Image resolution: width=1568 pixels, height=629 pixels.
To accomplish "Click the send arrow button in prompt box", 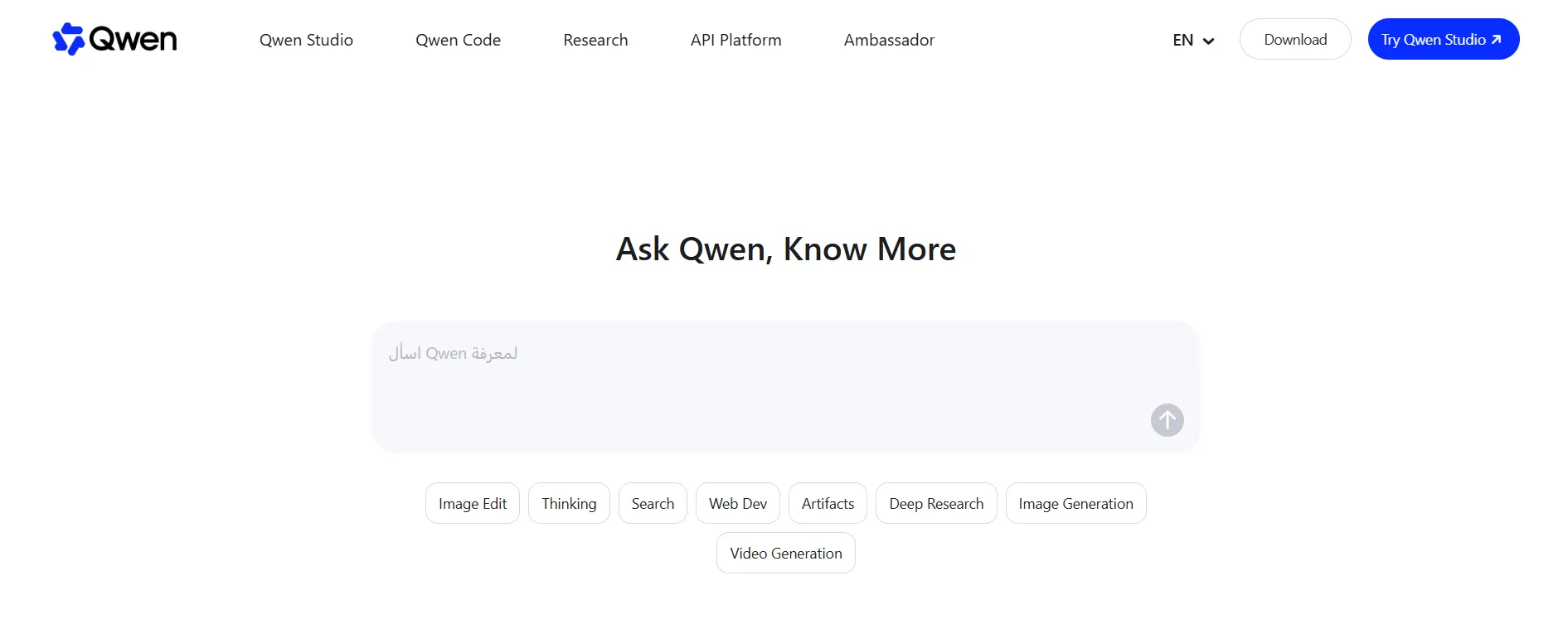I will pyautogui.click(x=1167, y=420).
